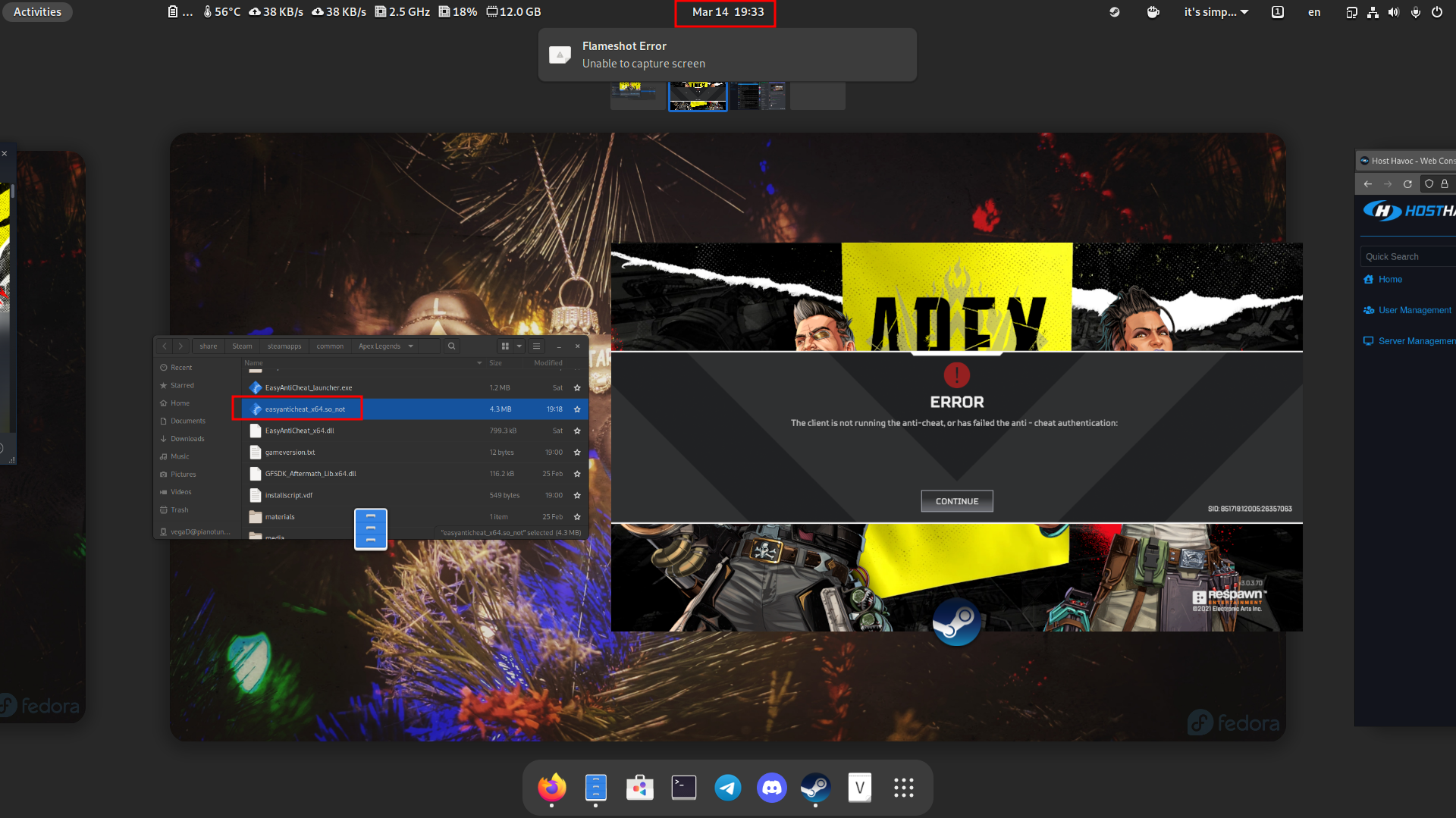
Task: Star the easyanticheat_x64.so_not file
Action: [577, 409]
